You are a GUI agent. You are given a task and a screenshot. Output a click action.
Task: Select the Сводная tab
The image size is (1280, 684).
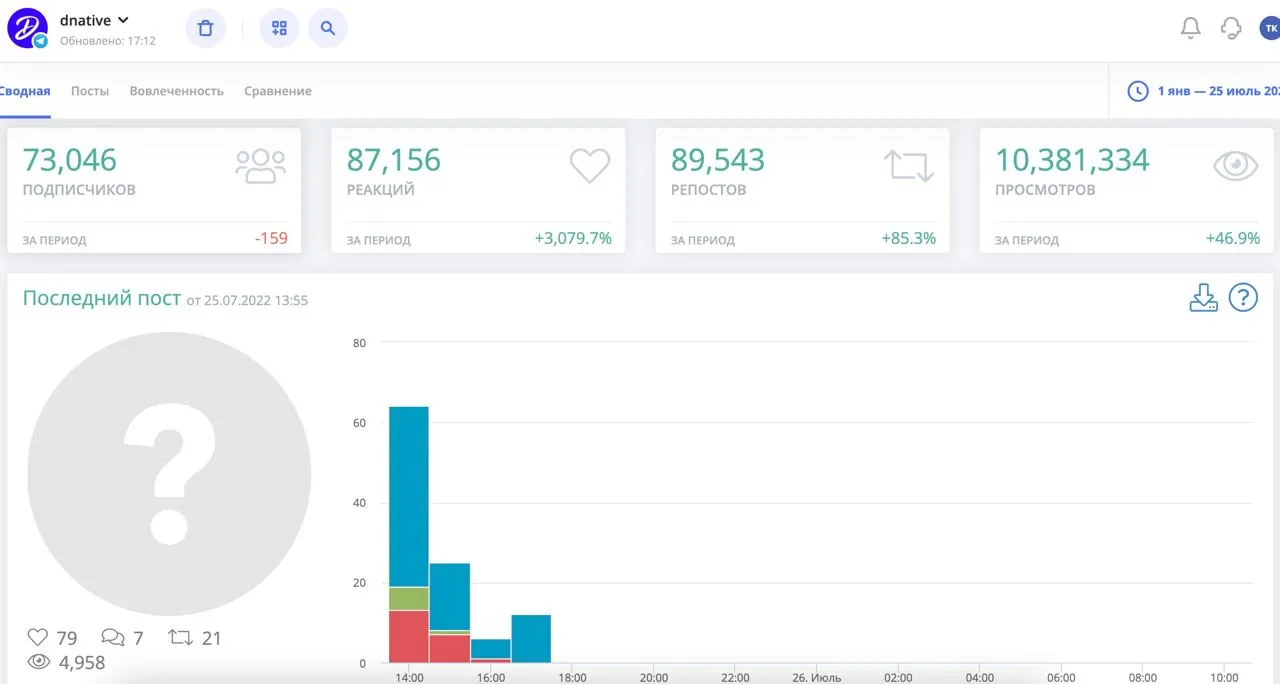coord(25,91)
